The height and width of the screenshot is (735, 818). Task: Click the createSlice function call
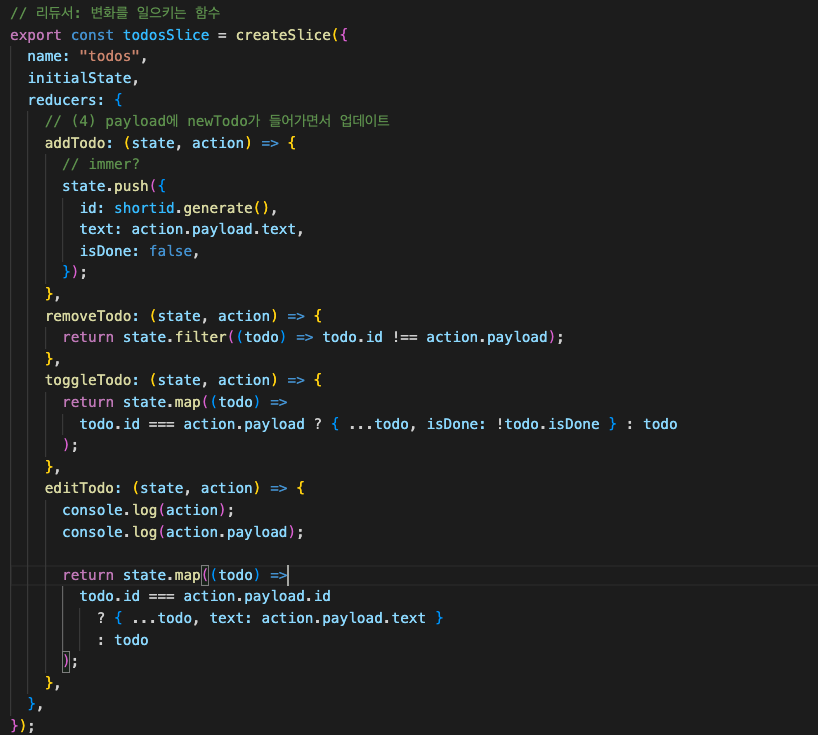[x=283, y=35]
